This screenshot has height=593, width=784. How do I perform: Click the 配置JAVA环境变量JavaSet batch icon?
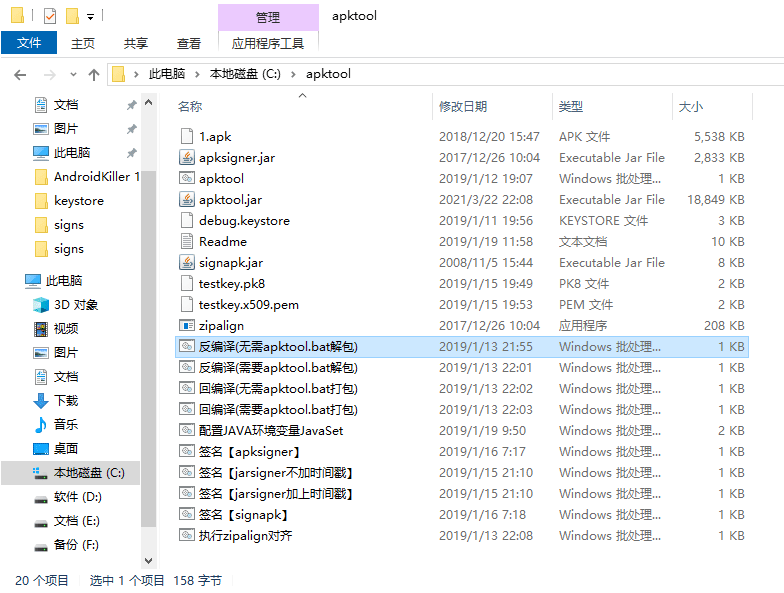click(186, 430)
